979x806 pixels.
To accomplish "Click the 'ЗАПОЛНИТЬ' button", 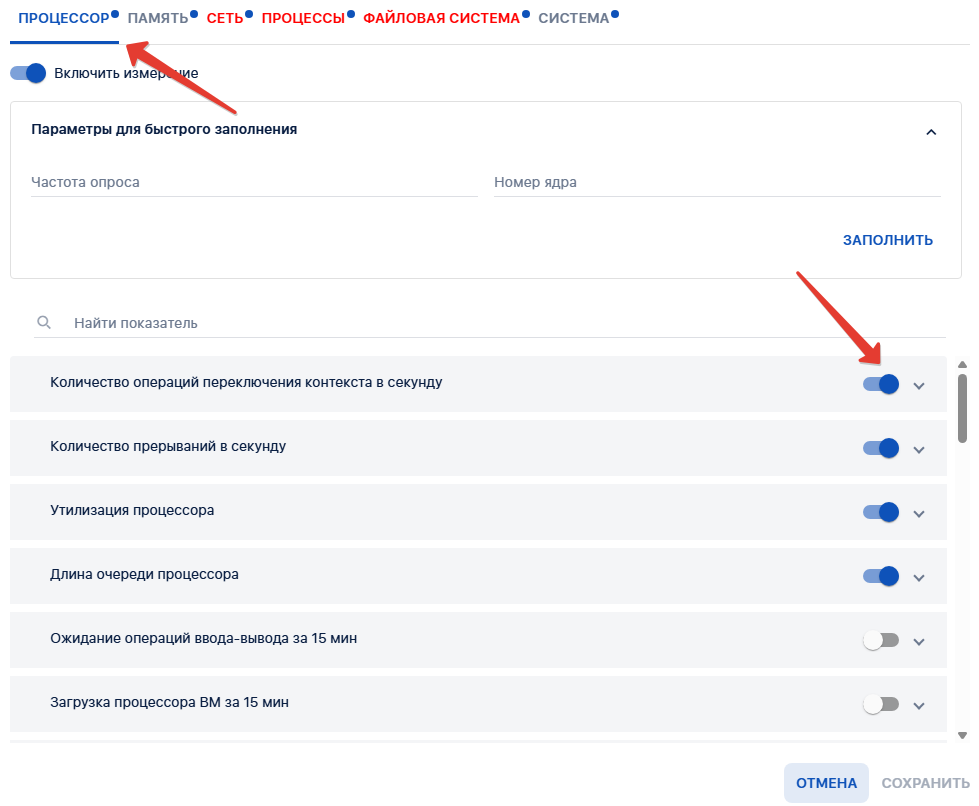I will coord(887,240).
